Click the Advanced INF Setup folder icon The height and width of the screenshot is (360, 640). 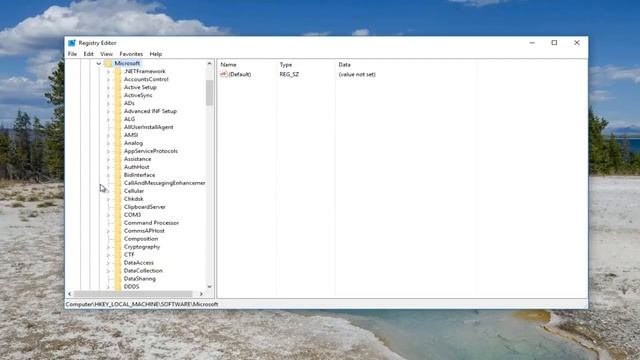coord(118,111)
